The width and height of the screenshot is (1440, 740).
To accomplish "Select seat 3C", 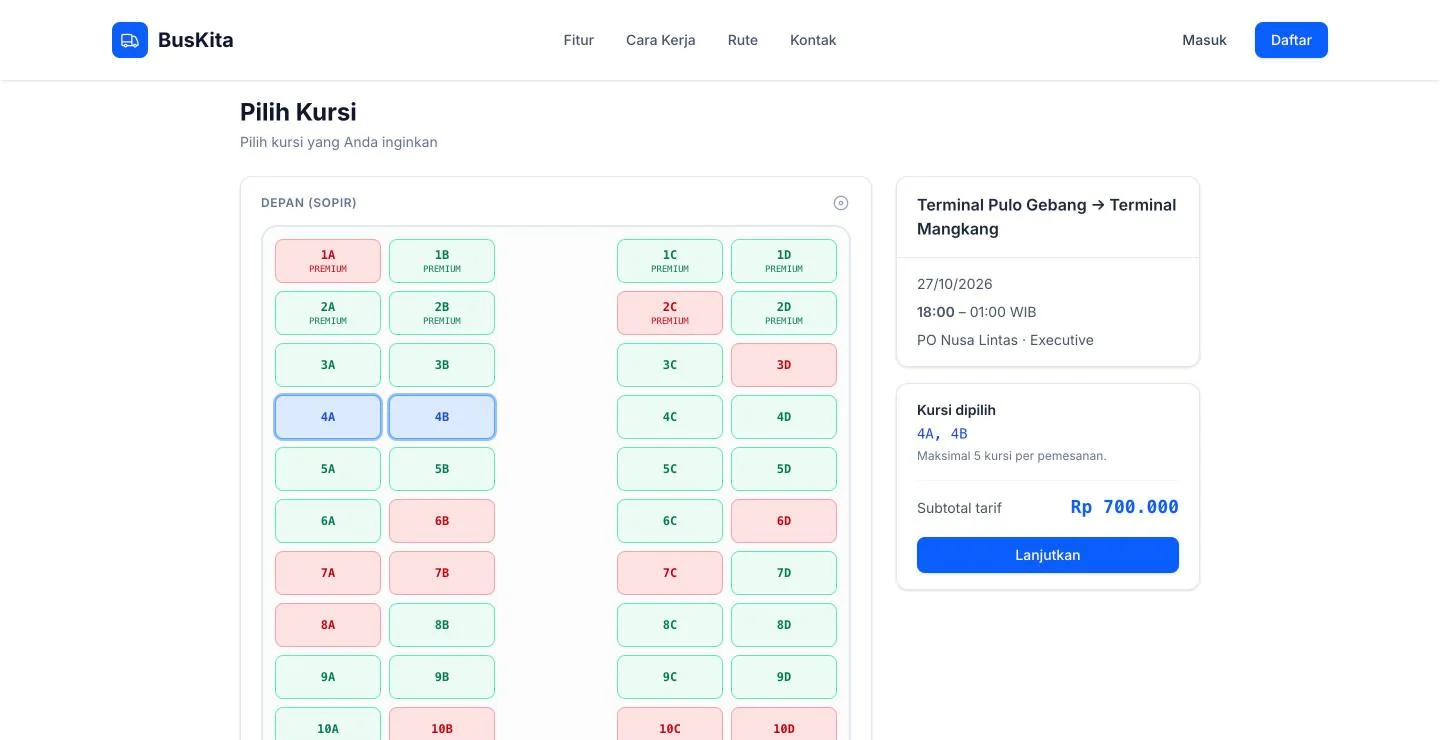I will (x=670, y=365).
